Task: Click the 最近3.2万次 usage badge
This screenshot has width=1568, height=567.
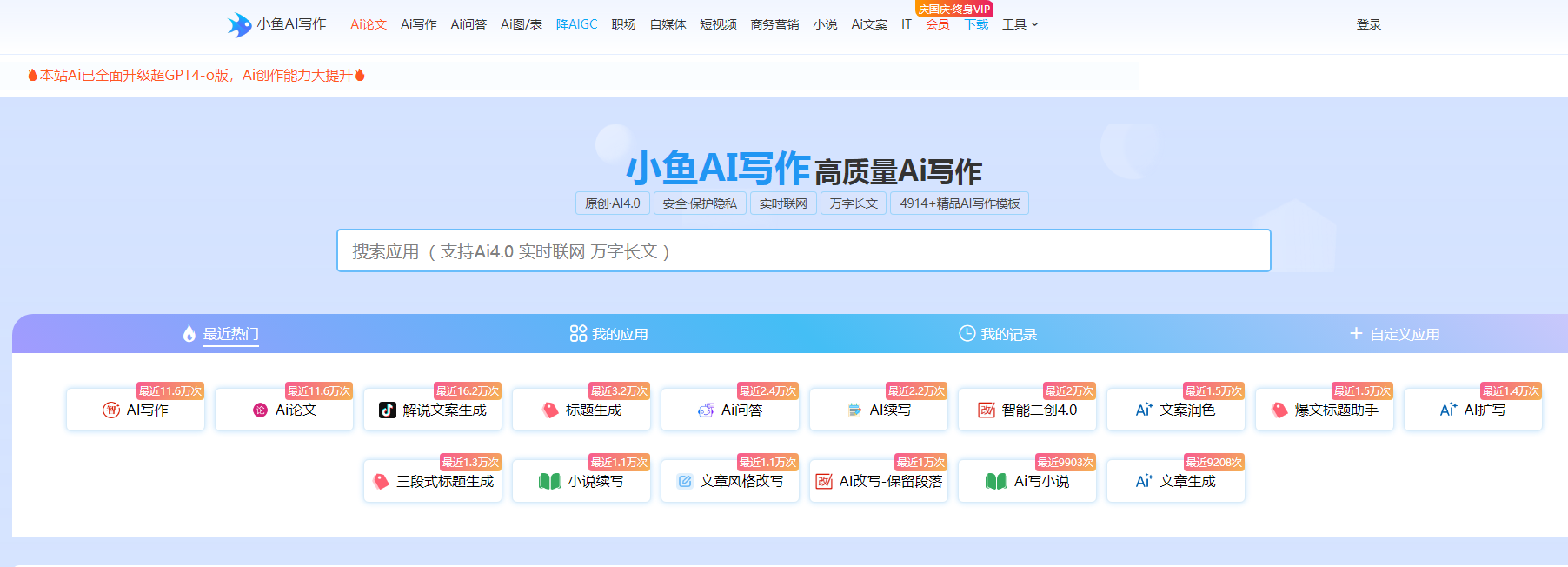Action: [x=620, y=391]
